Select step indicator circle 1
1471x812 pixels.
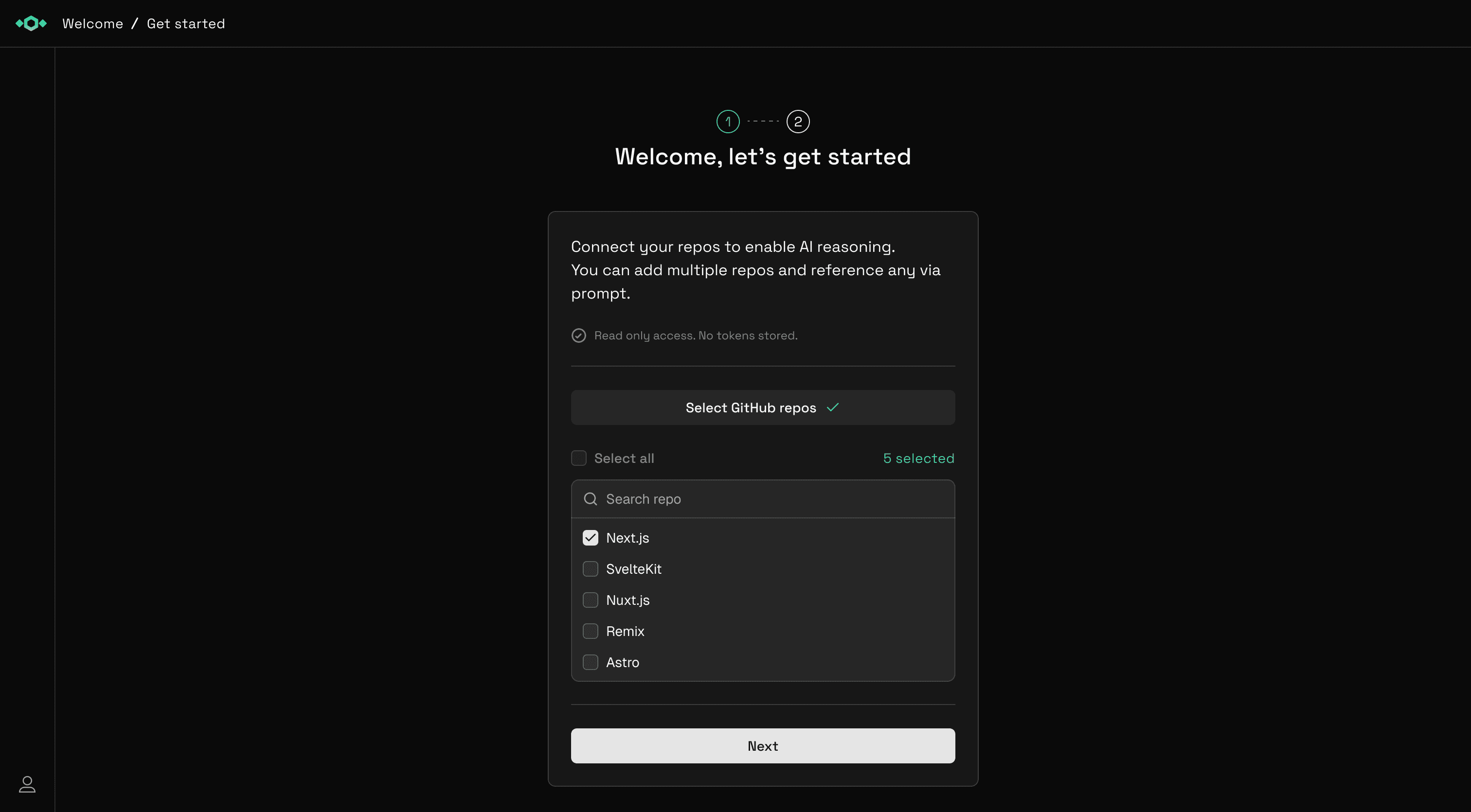point(728,121)
